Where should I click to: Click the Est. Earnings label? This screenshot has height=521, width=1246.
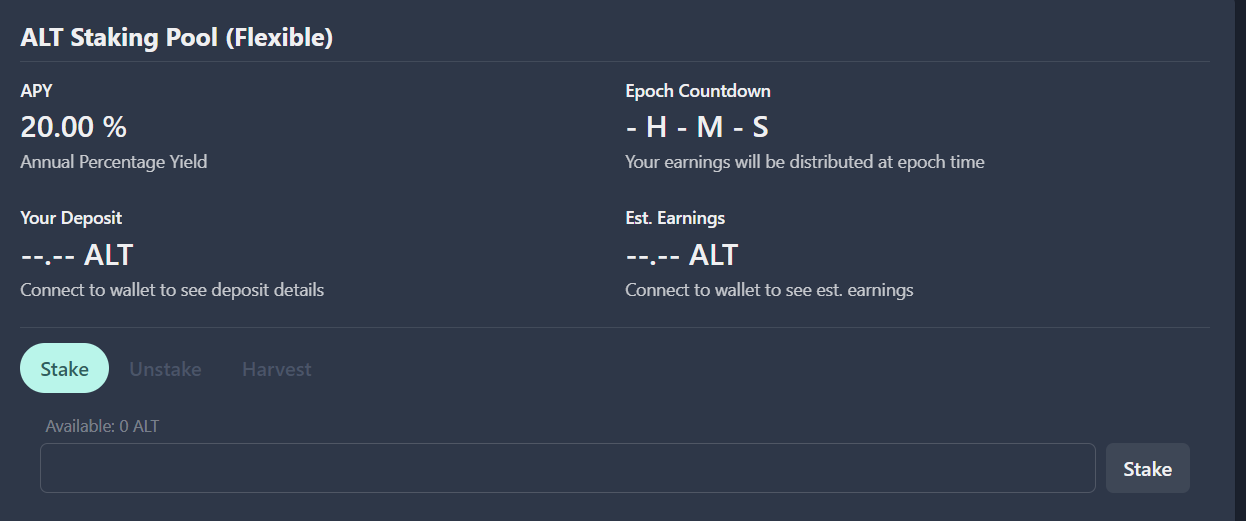[675, 217]
